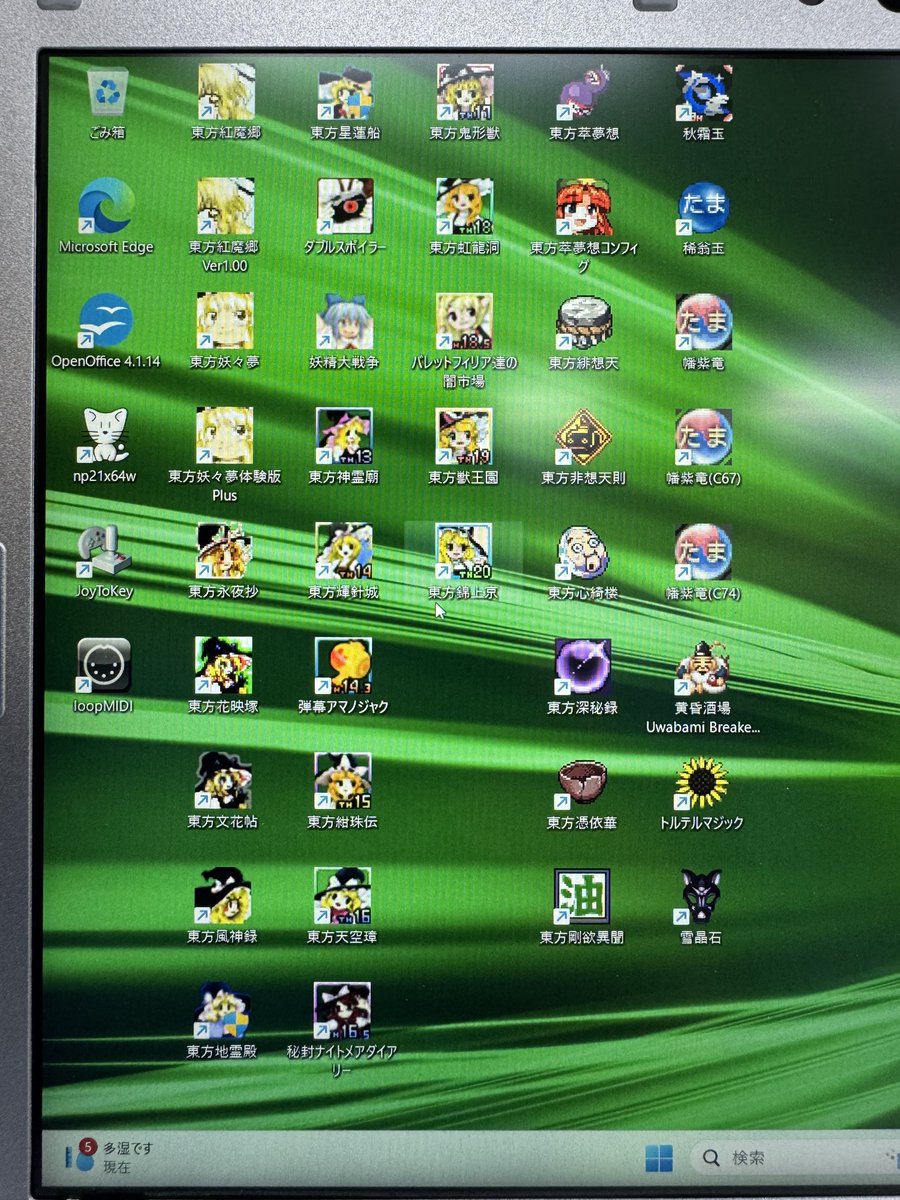Select the JoyToKey joystick icon
Viewport: 900px width, 1200px height.
(x=104, y=550)
